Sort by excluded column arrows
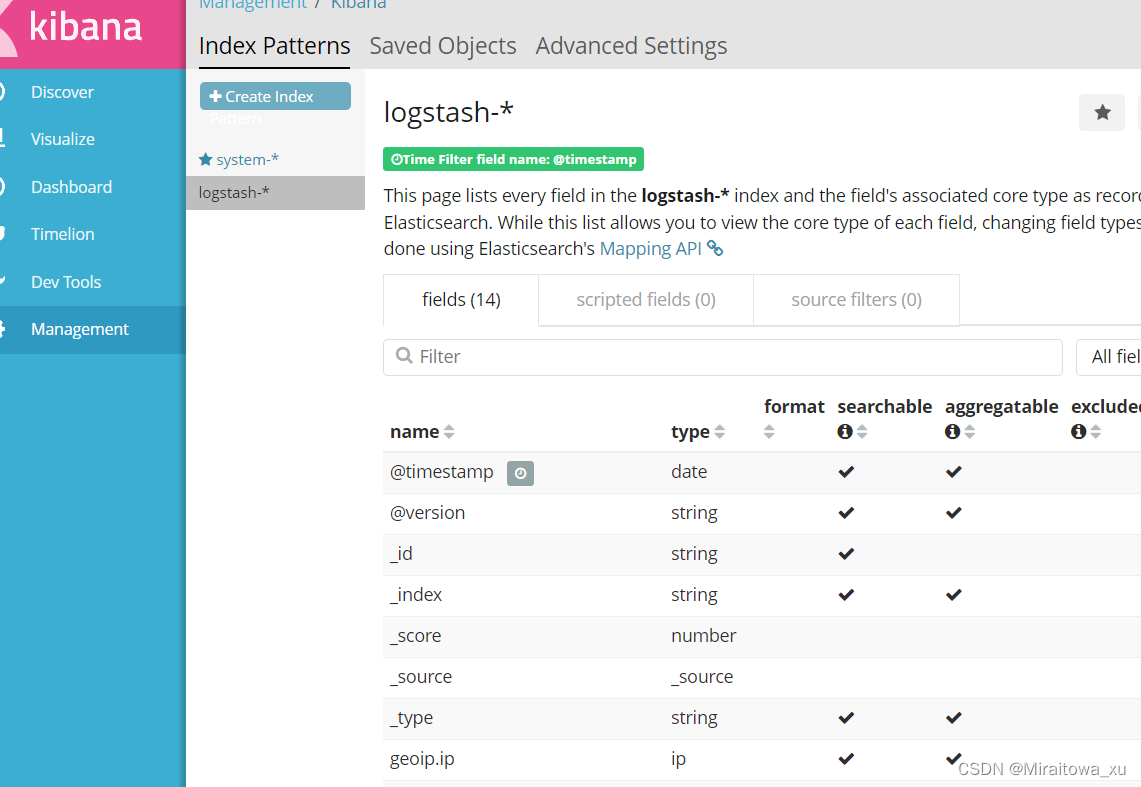This screenshot has height=787, width=1141. pyautogui.click(x=1096, y=432)
